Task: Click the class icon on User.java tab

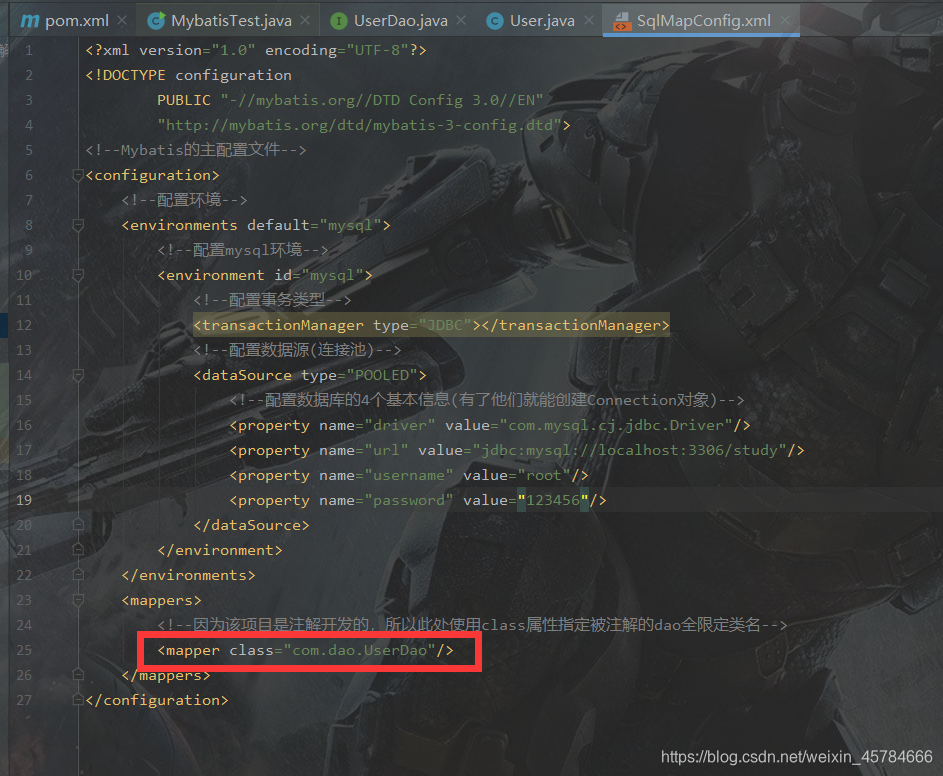Action: click(x=494, y=21)
